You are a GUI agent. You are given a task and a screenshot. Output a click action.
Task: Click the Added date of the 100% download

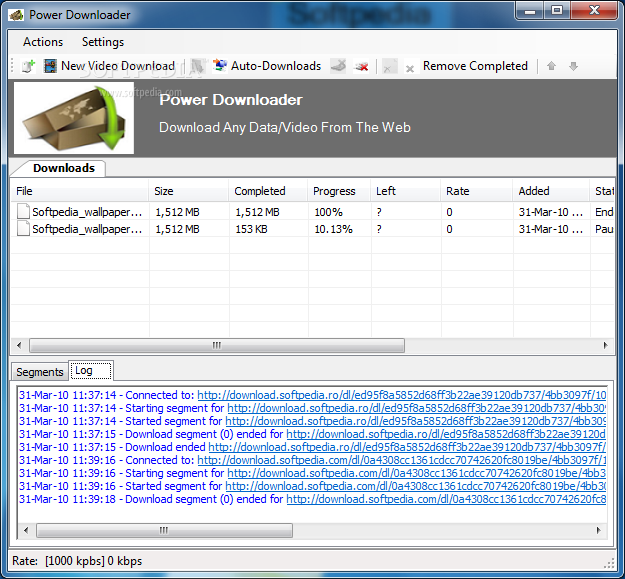pos(550,212)
